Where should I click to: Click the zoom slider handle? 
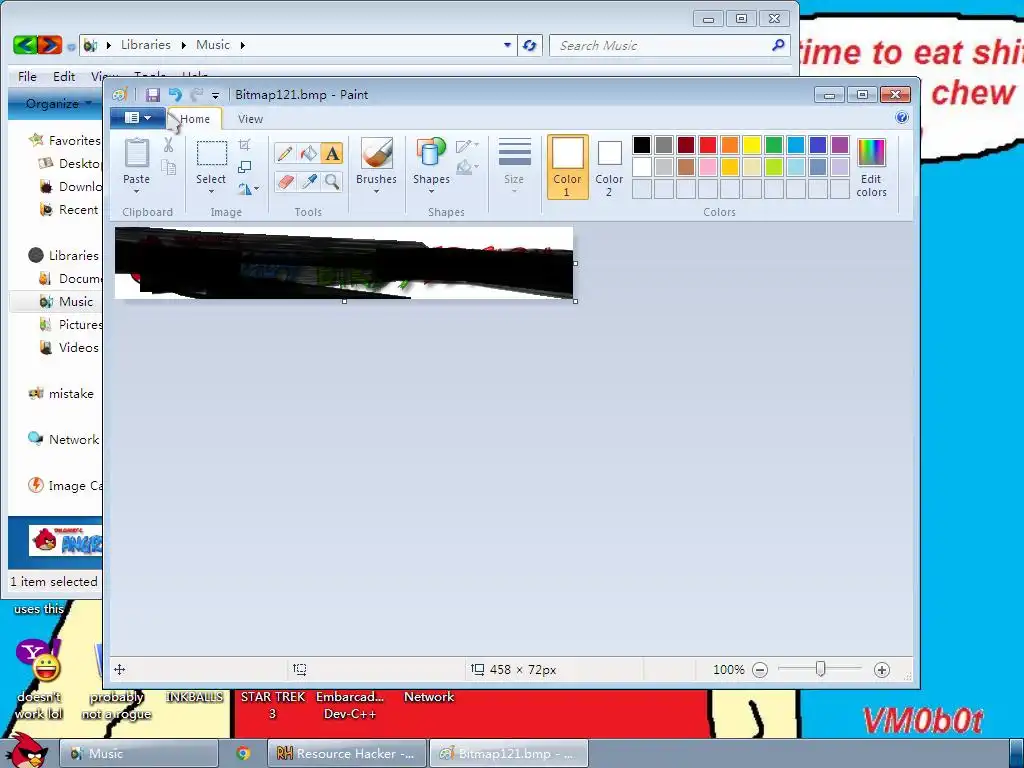(821, 669)
